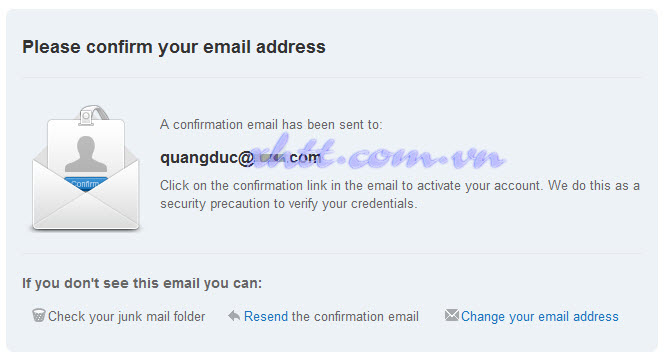
Task: Click the white ID card in the envelope
Action: 86,148
